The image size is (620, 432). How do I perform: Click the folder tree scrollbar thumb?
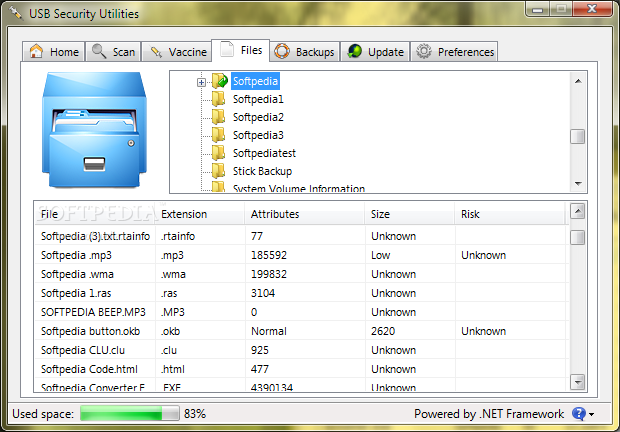pos(578,137)
